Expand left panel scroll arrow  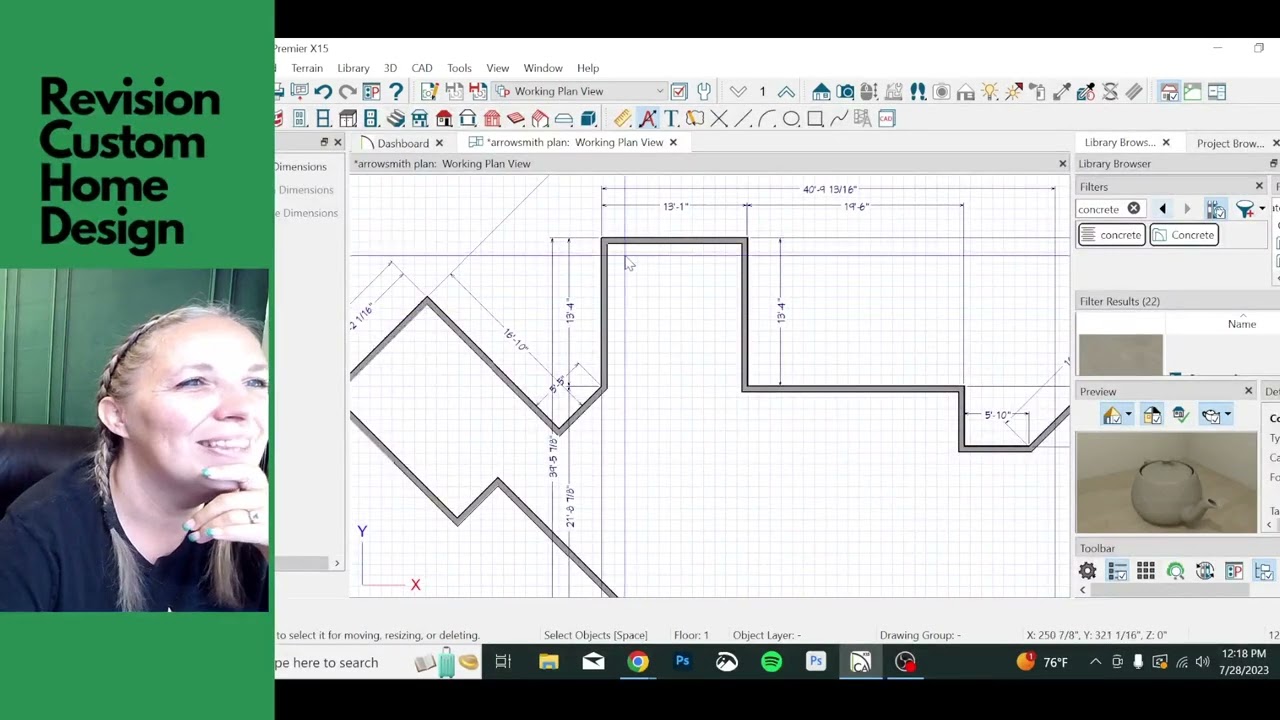click(337, 564)
